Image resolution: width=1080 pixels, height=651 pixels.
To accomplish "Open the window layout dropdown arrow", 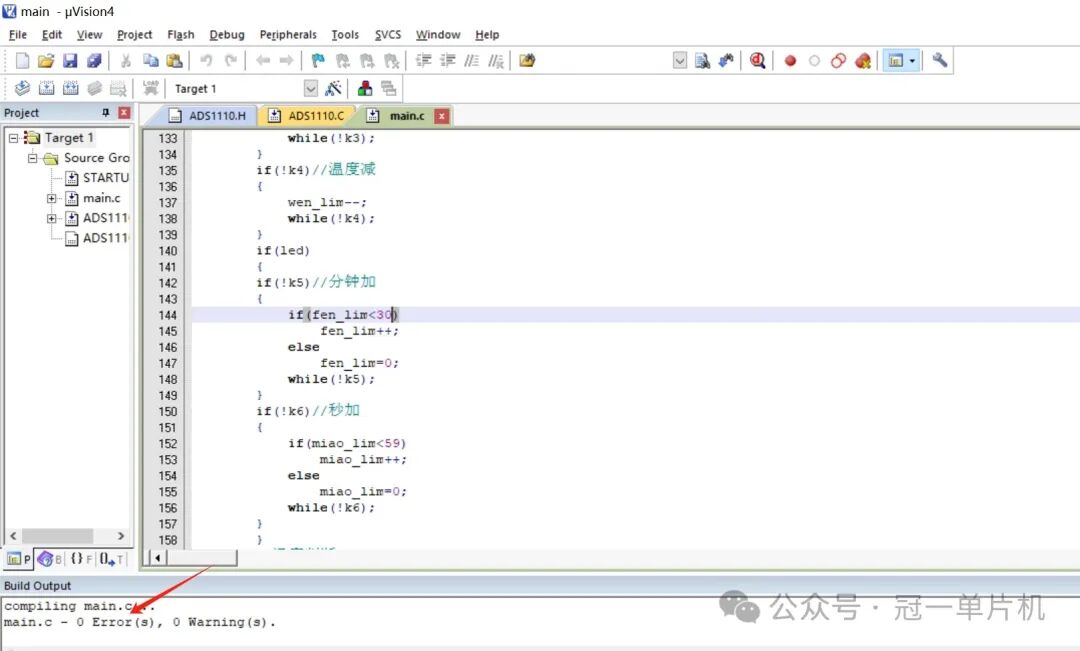I will click(911, 61).
